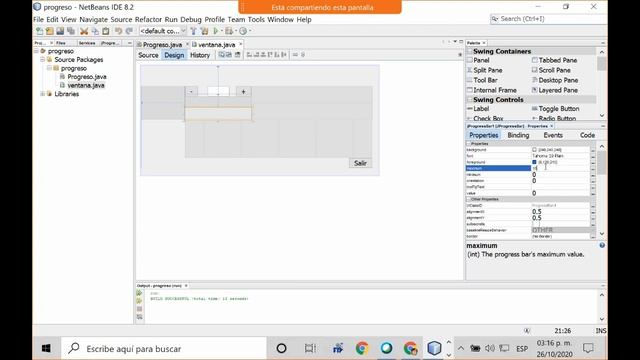Switch to the Progreso.java editor tab
Screen dimensions: 640x360
click(x=162, y=44)
